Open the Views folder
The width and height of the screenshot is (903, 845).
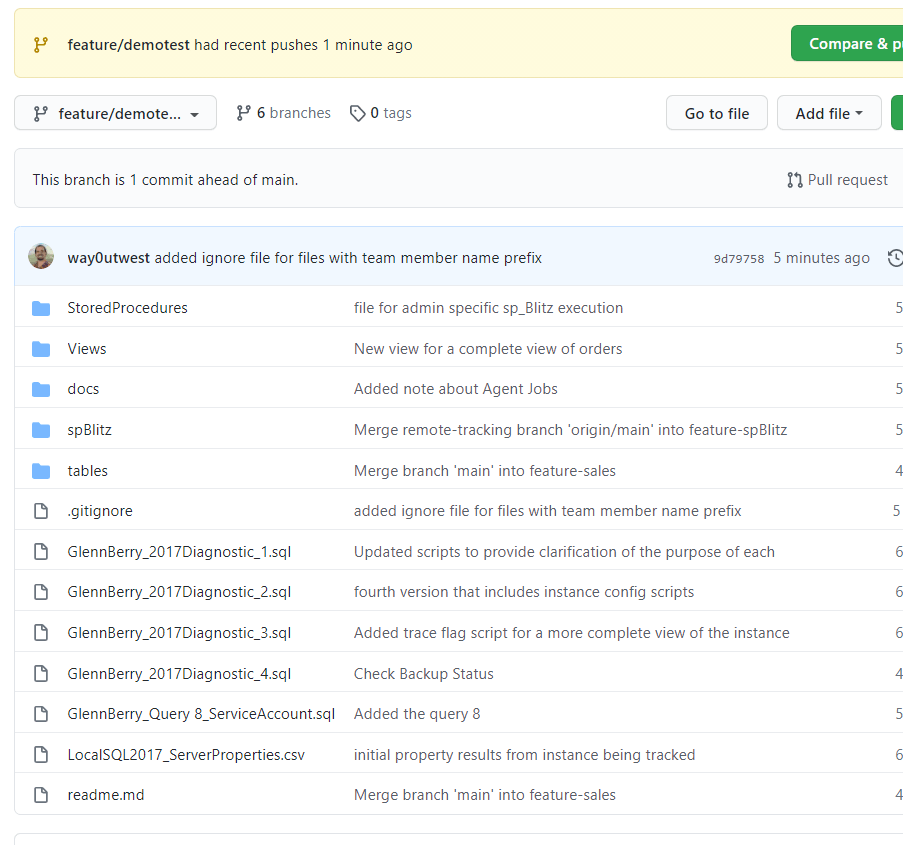coord(87,349)
